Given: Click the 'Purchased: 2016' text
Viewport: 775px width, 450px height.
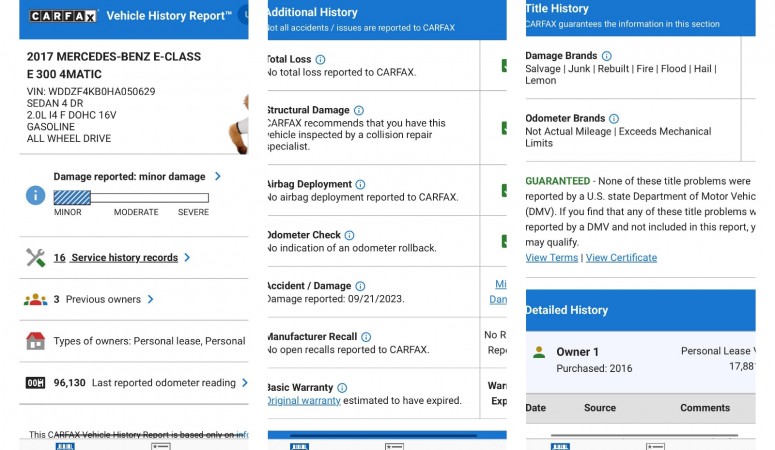Looking at the screenshot, I should click(x=594, y=368).
